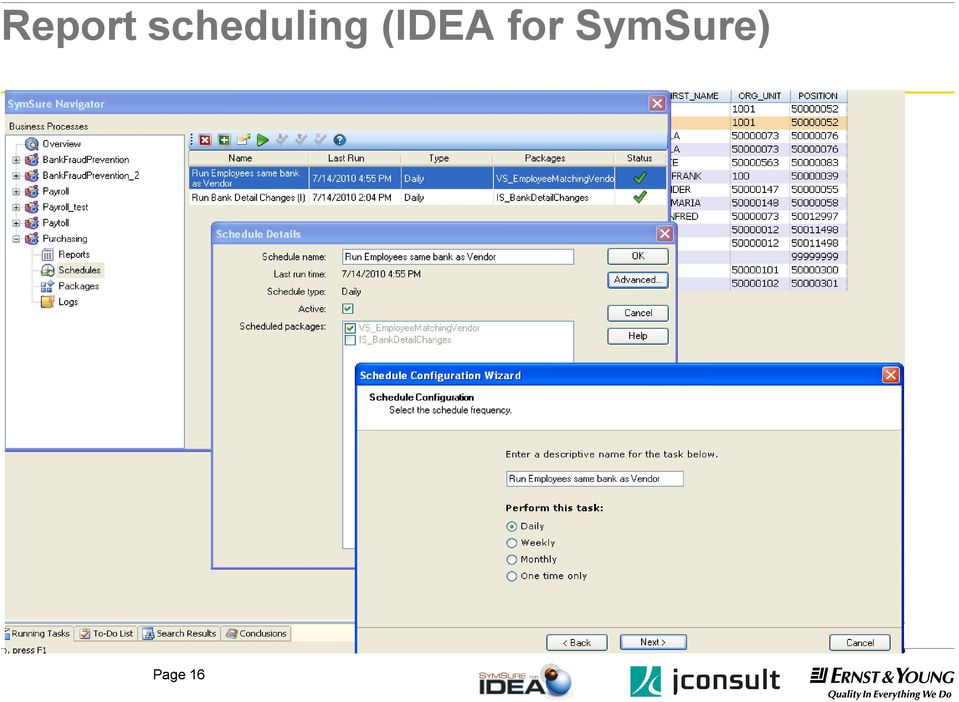Viewport: 959px width, 702px height.
Task: Click the Packages icon in the tree
Action: pyautogui.click(x=47, y=286)
